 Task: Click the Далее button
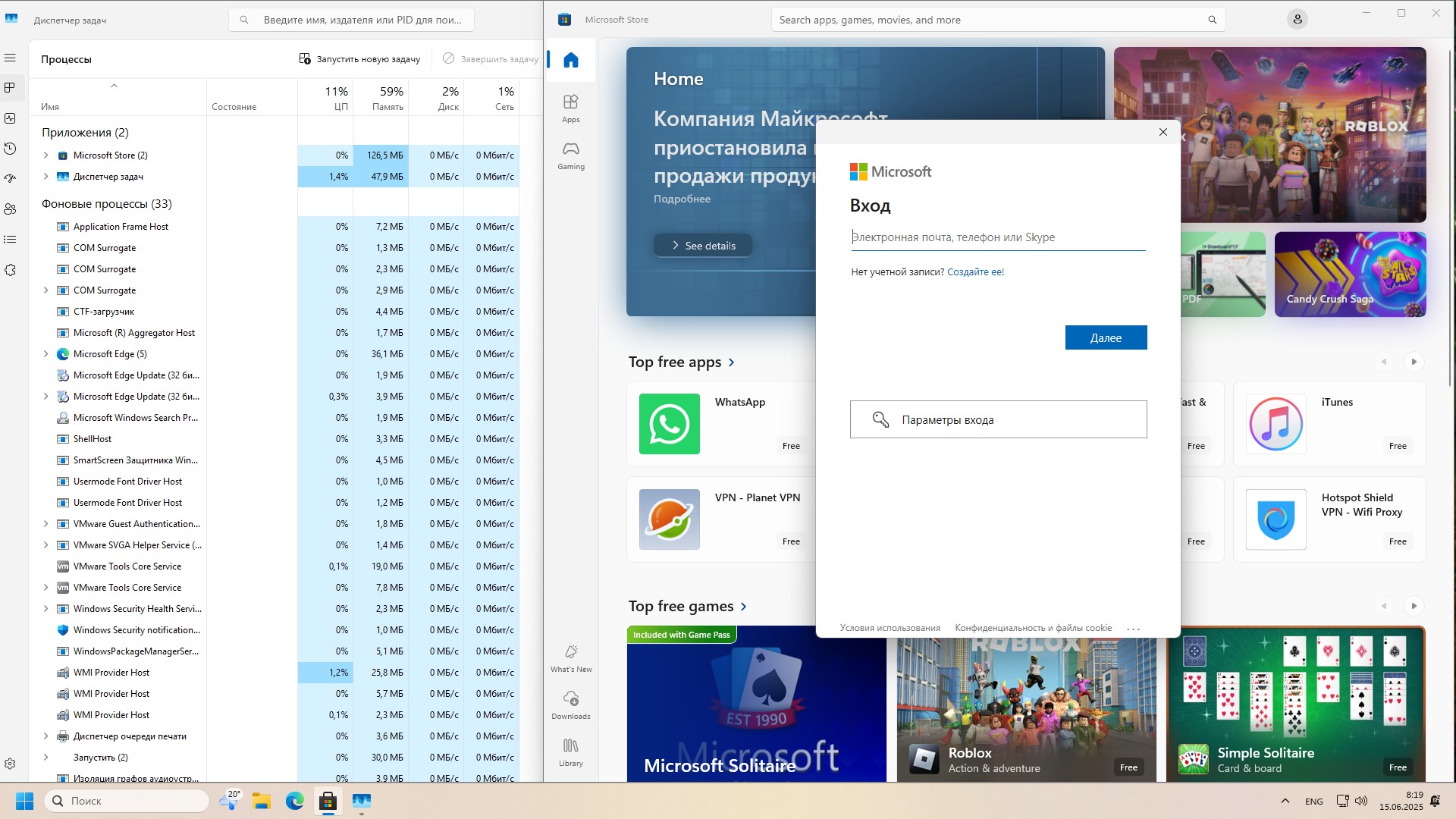(x=1106, y=337)
